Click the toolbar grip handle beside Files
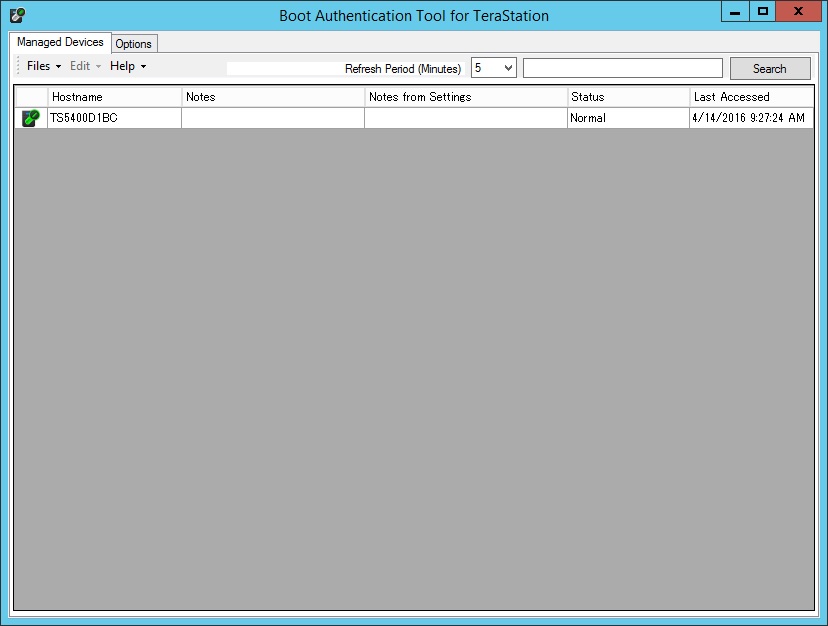 click(x=18, y=66)
